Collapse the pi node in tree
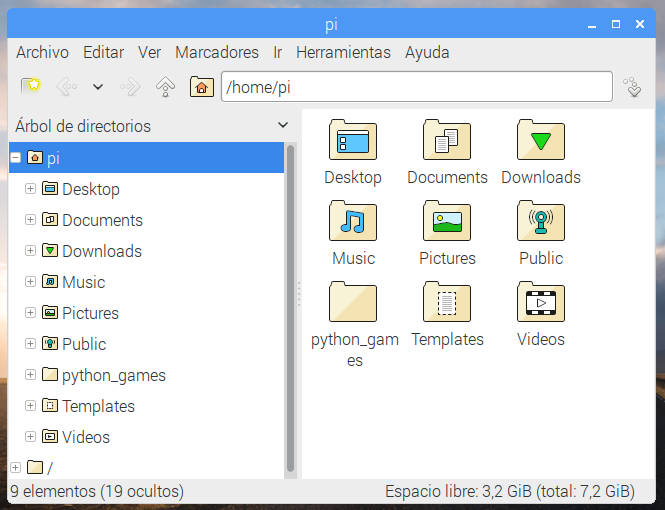The image size is (665, 510). [16, 158]
